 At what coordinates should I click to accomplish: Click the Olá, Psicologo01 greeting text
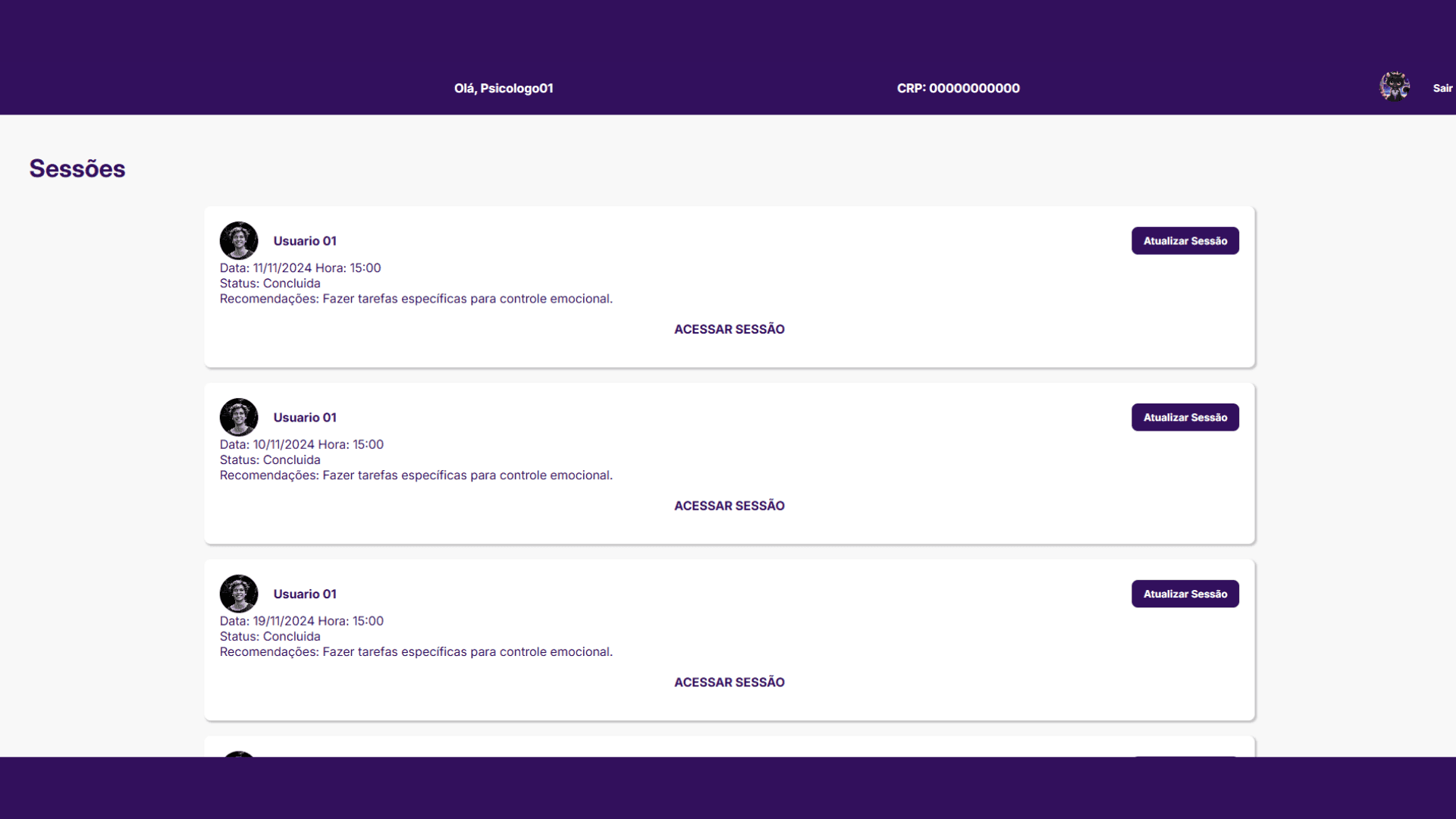pos(504,88)
